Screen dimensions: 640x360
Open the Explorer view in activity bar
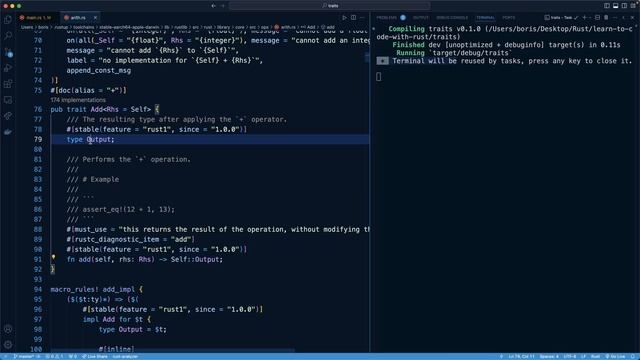click(x=8, y=20)
